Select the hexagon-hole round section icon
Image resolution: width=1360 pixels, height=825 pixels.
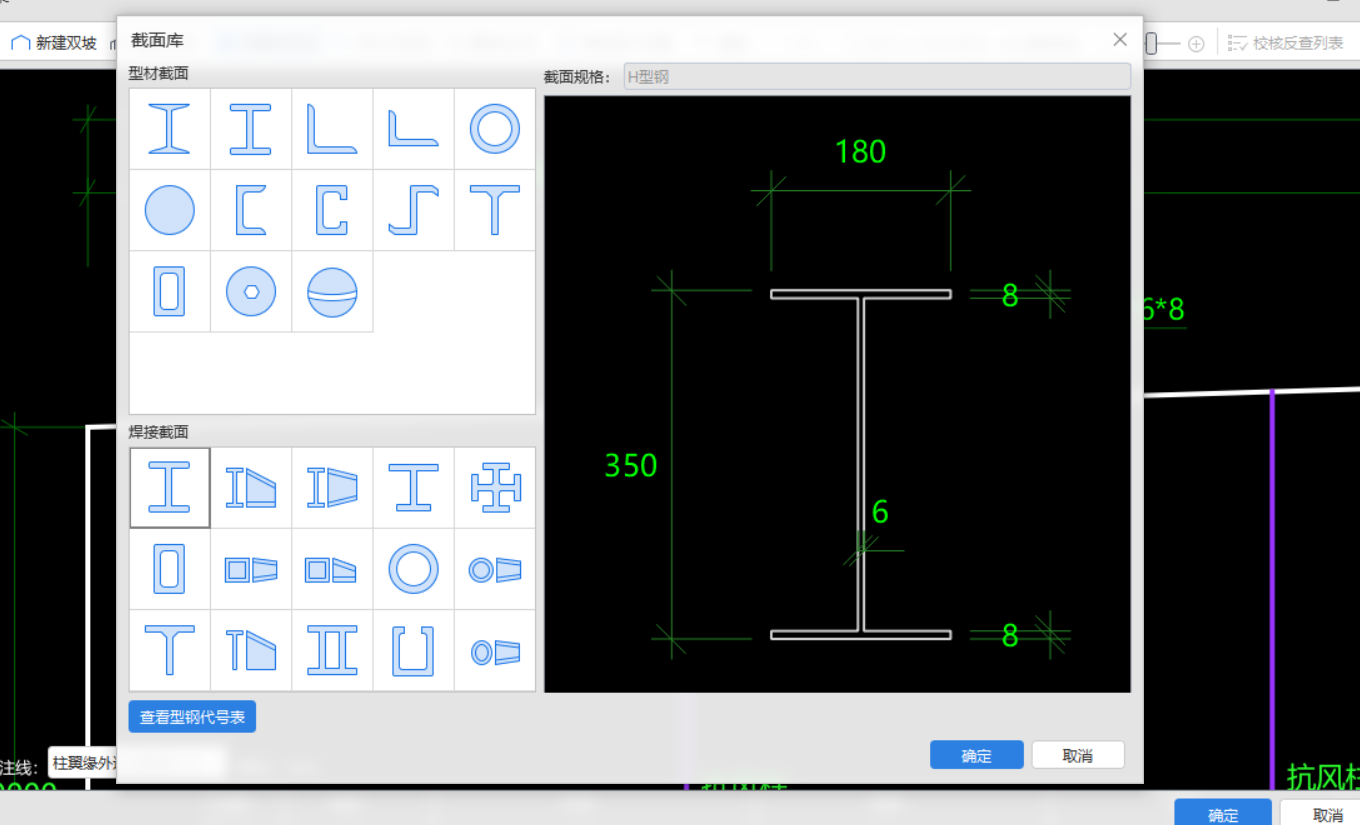251,292
